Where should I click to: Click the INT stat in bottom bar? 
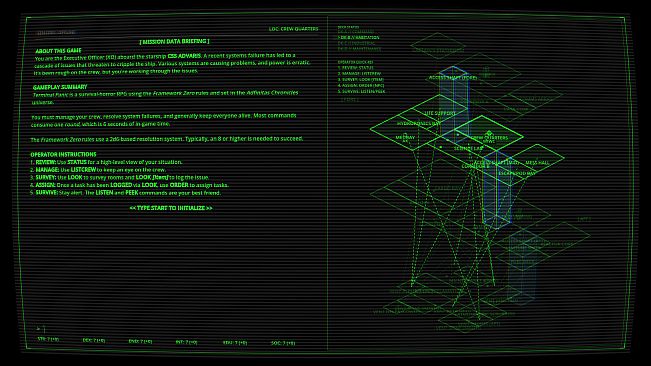(x=186, y=342)
